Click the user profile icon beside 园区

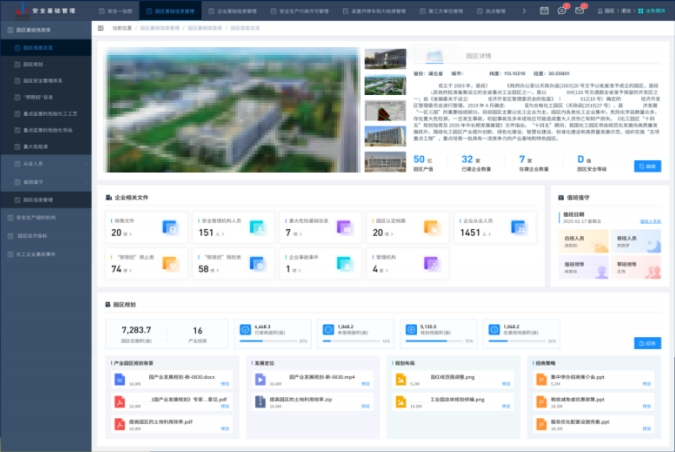point(600,11)
